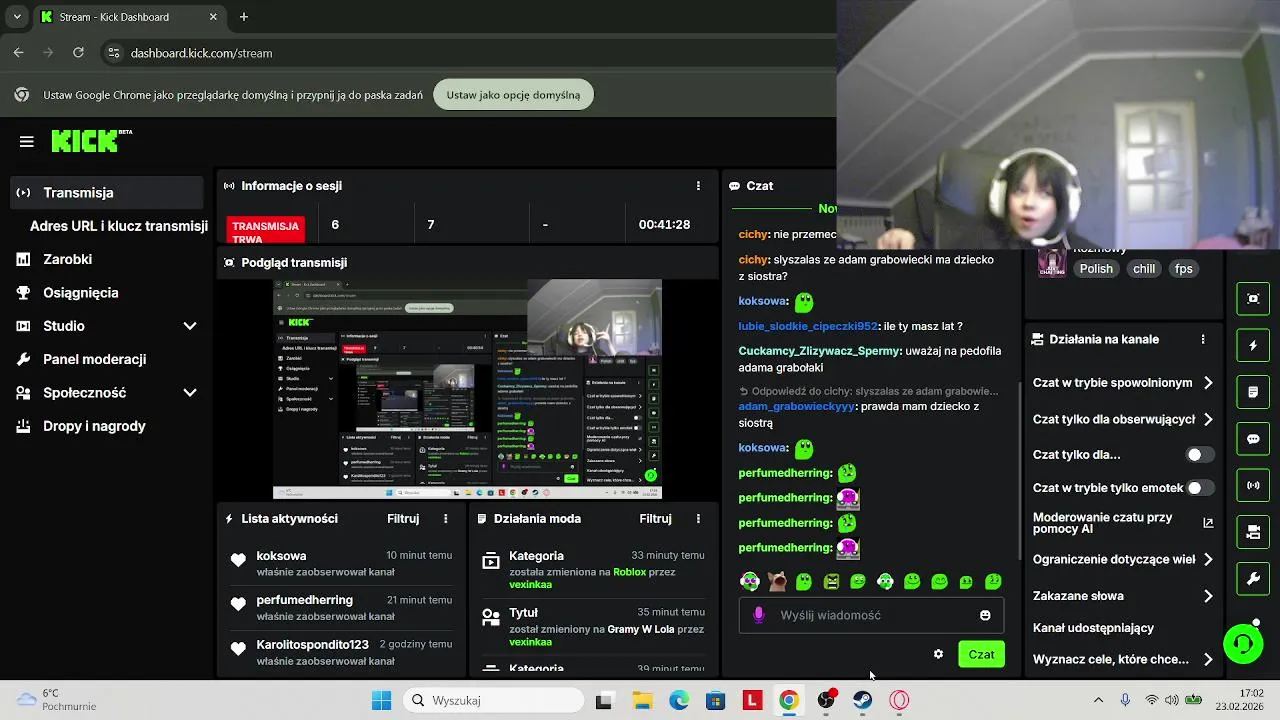Show hidden system tray icons chevron
This screenshot has width=1280, height=720.
[x=1098, y=700]
